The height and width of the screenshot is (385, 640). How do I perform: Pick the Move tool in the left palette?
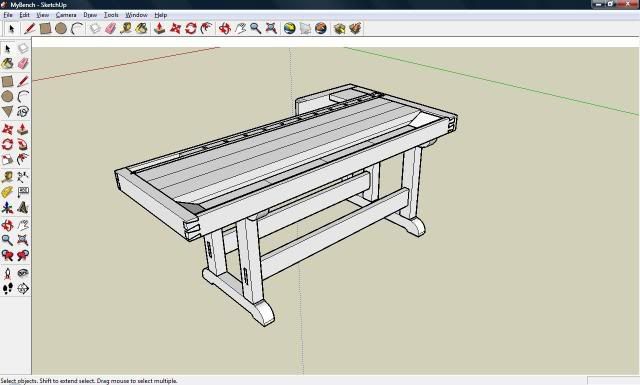(x=7, y=129)
